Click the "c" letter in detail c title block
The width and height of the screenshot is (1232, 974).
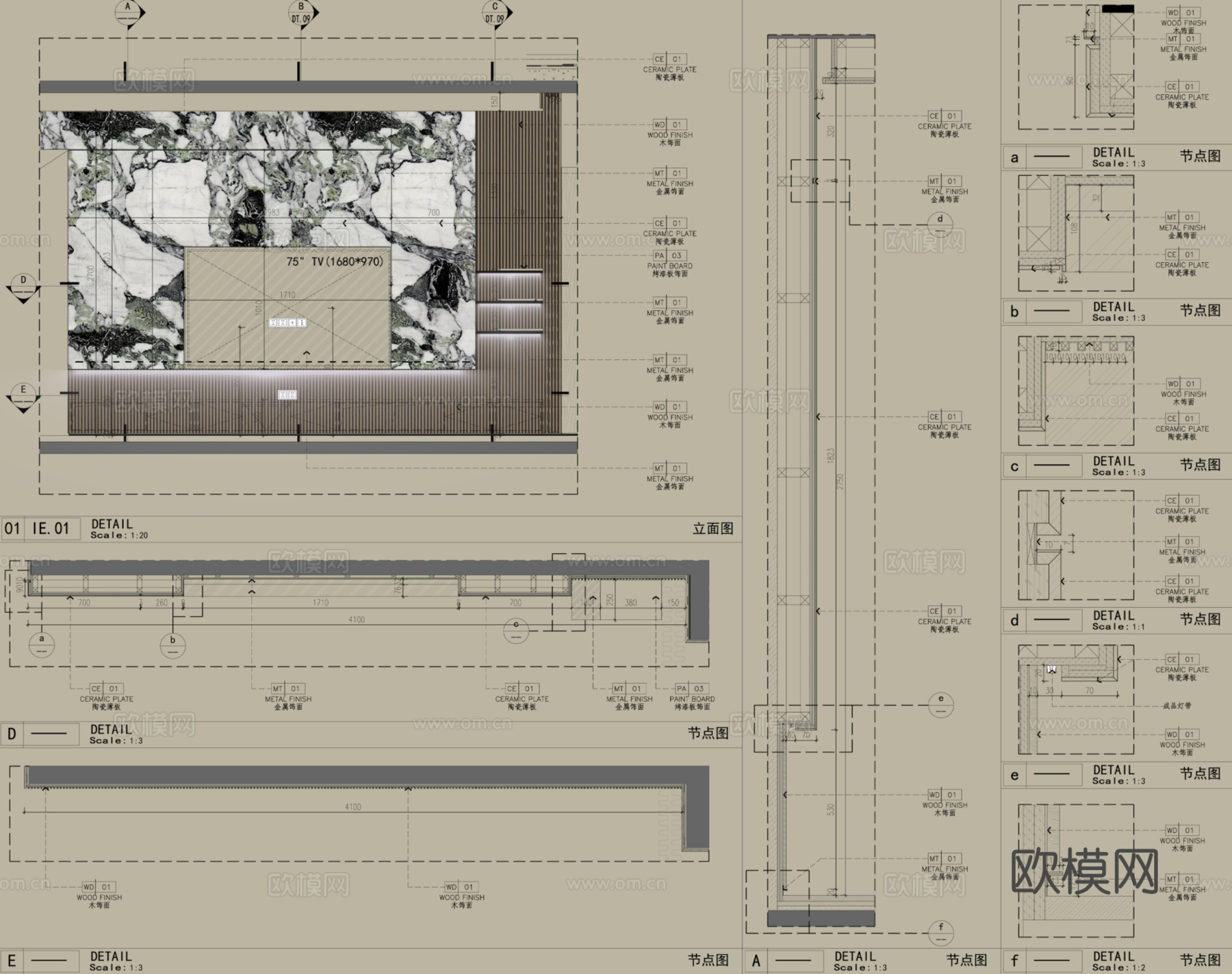[x=1014, y=467]
